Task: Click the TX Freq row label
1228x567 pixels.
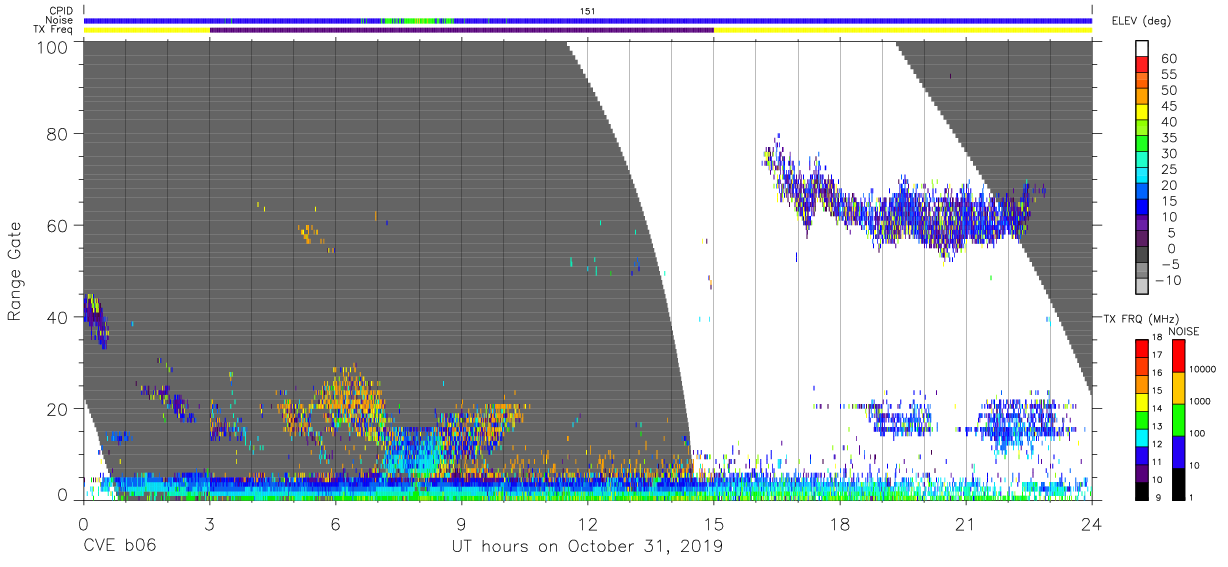Action: (x=54, y=30)
